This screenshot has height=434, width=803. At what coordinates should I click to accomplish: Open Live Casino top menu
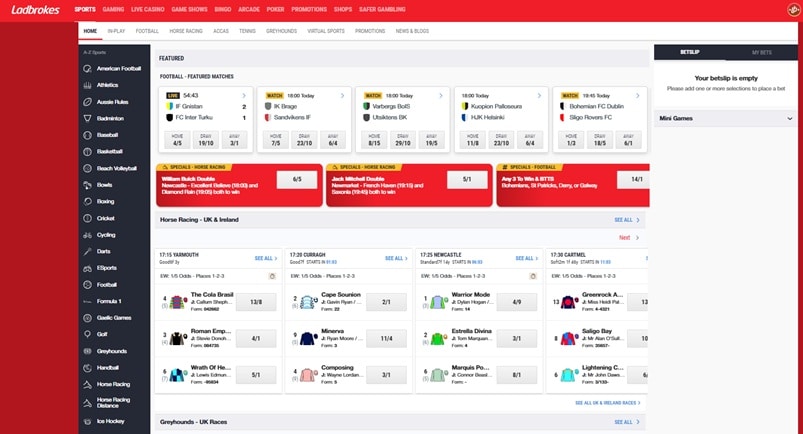pos(147,9)
